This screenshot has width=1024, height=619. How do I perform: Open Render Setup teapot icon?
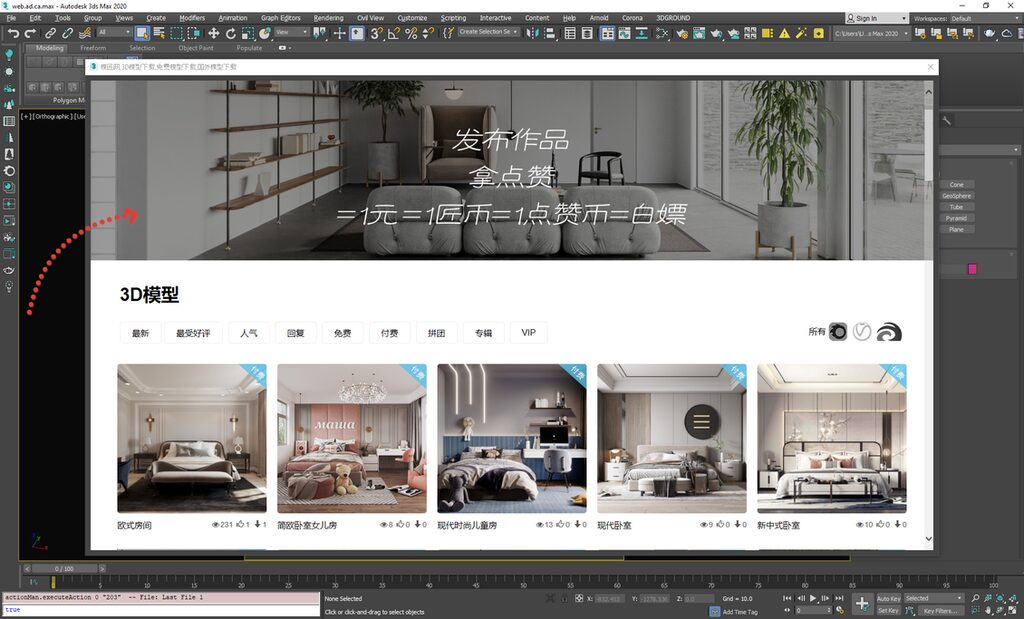click(x=682, y=33)
